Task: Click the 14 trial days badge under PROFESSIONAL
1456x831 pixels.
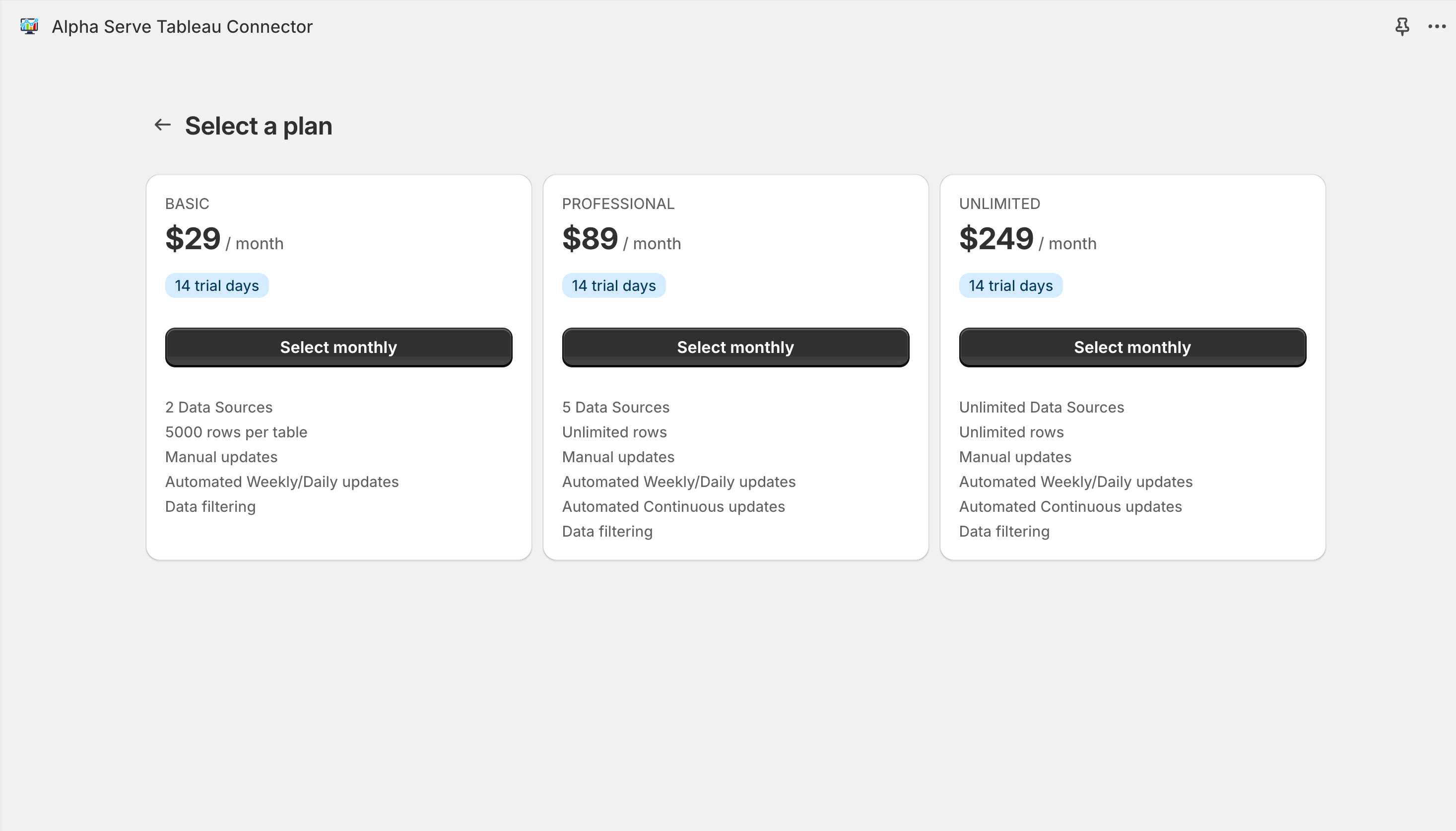Action: tap(613, 285)
